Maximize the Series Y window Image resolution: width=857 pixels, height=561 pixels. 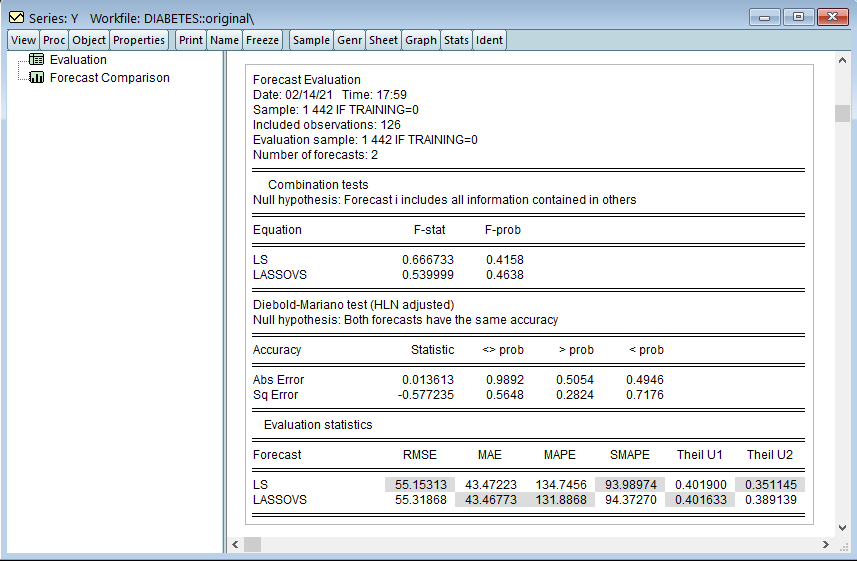[x=798, y=17]
